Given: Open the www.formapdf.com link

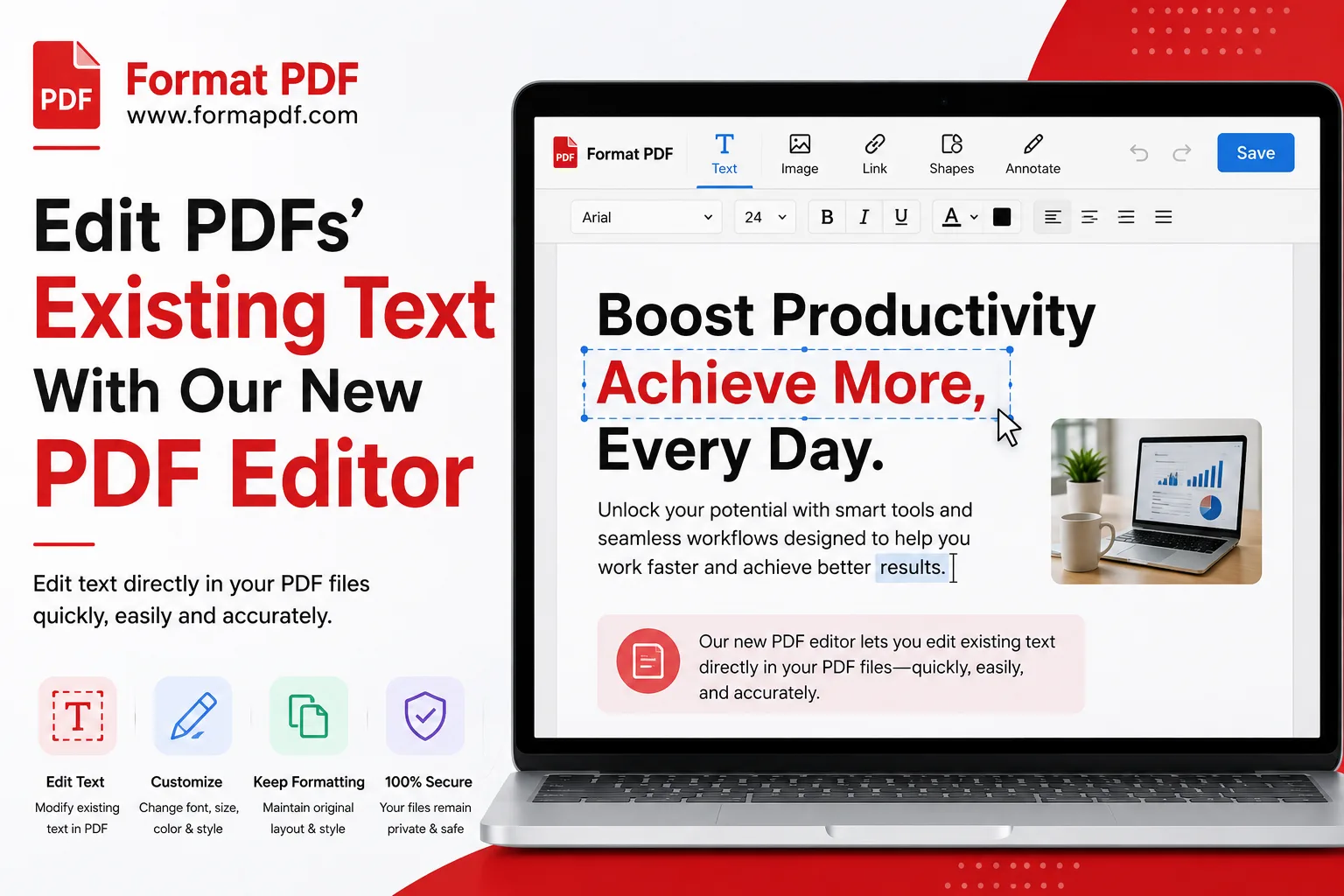Looking at the screenshot, I should click(x=242, y=115).
